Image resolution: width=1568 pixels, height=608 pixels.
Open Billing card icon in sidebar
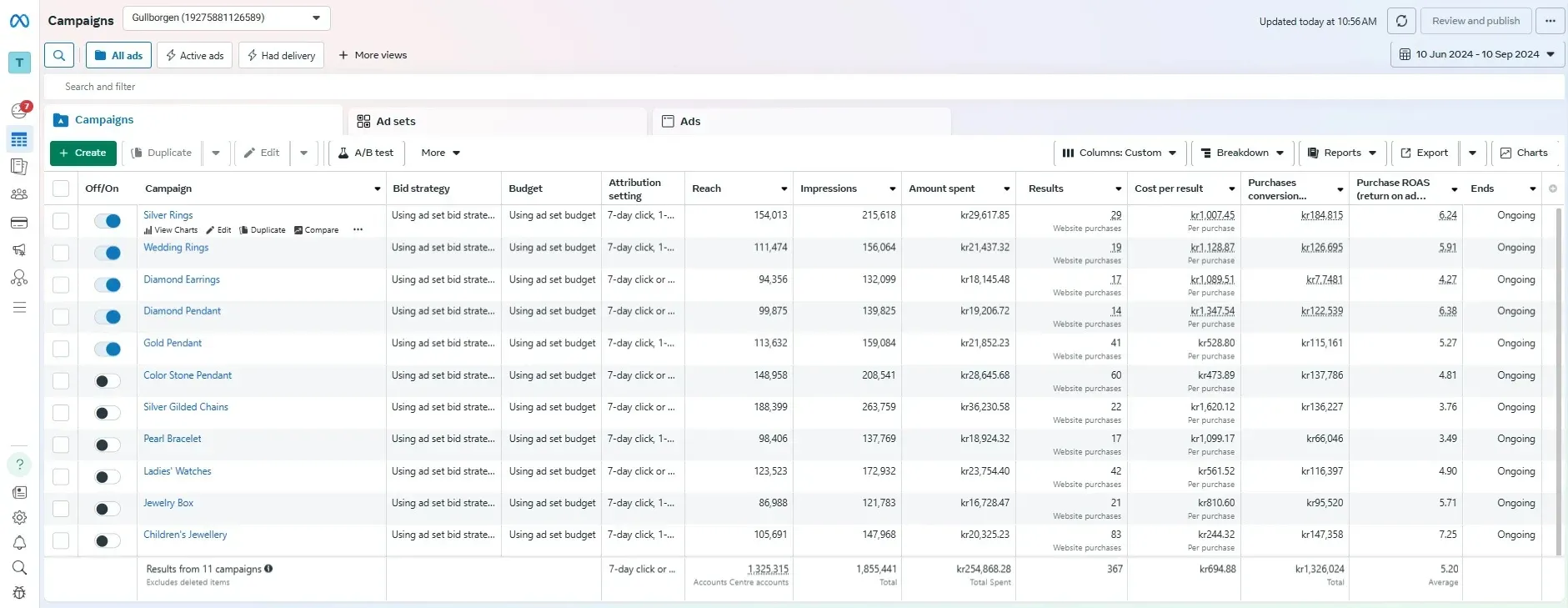point(19,223)
